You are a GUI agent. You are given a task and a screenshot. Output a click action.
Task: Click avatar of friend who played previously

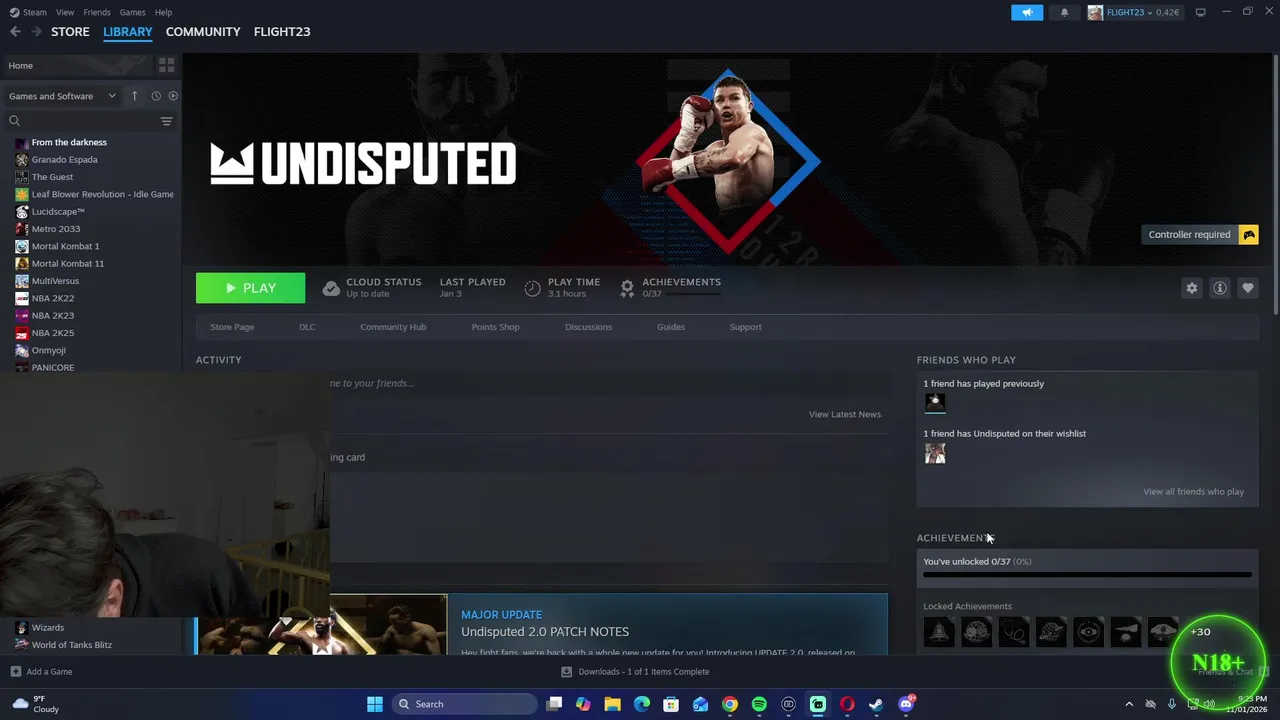tap(935, 402)
